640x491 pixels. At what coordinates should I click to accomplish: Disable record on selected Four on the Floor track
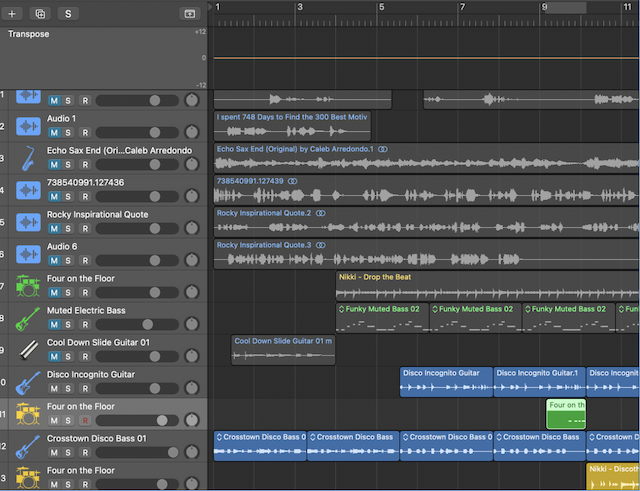[85, 421]
